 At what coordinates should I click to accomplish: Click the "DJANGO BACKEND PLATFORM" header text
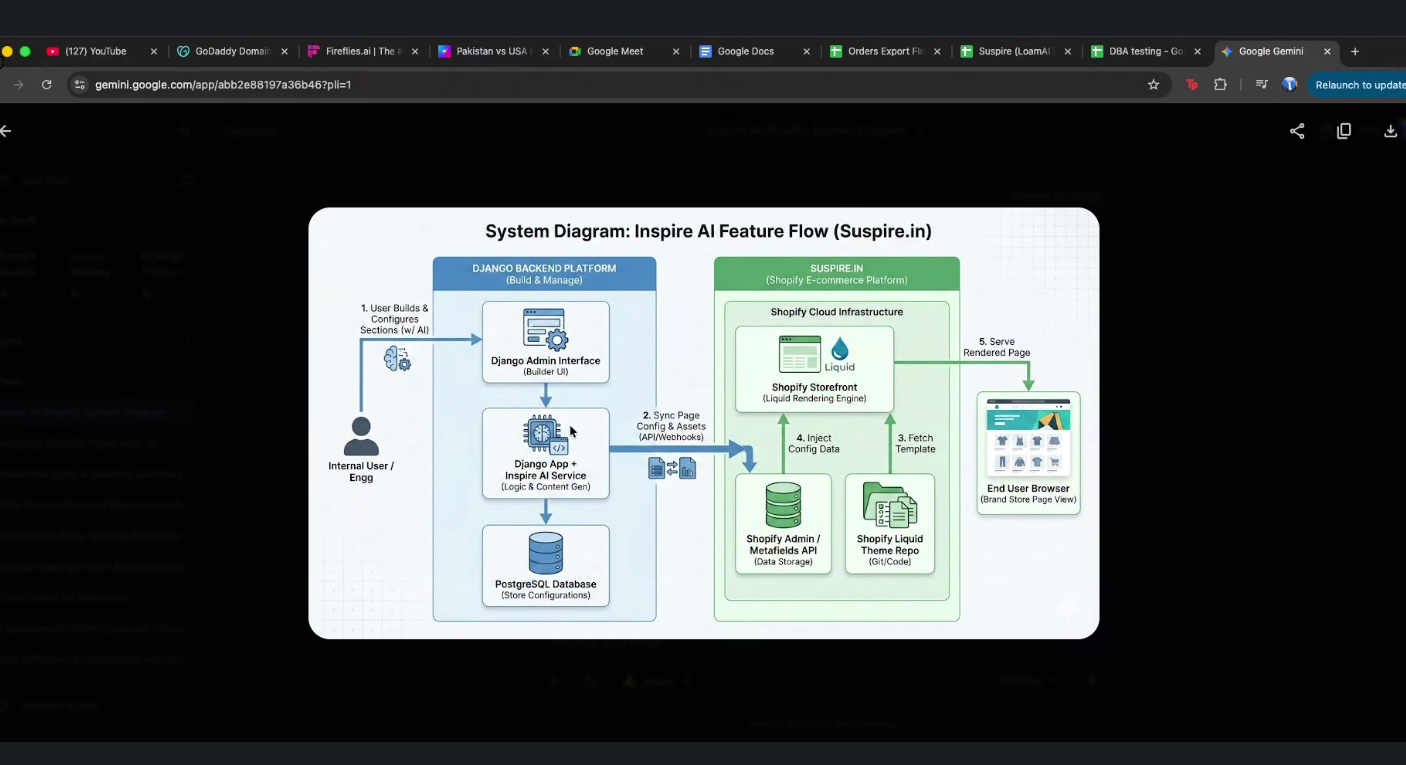(544, 268)
